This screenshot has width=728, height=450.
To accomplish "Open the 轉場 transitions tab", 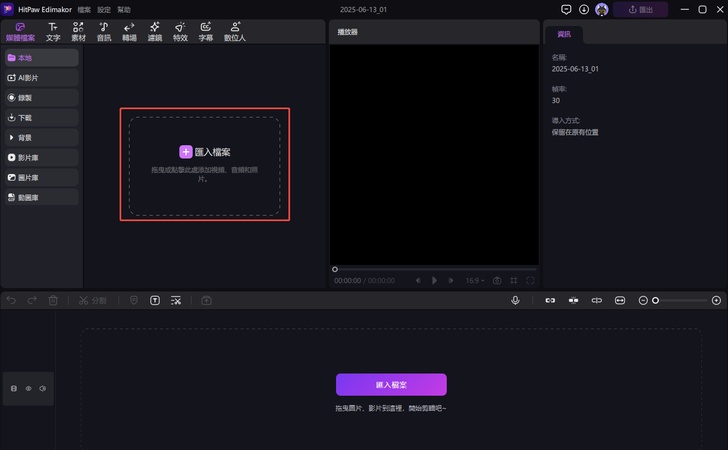I will (129, 32).
